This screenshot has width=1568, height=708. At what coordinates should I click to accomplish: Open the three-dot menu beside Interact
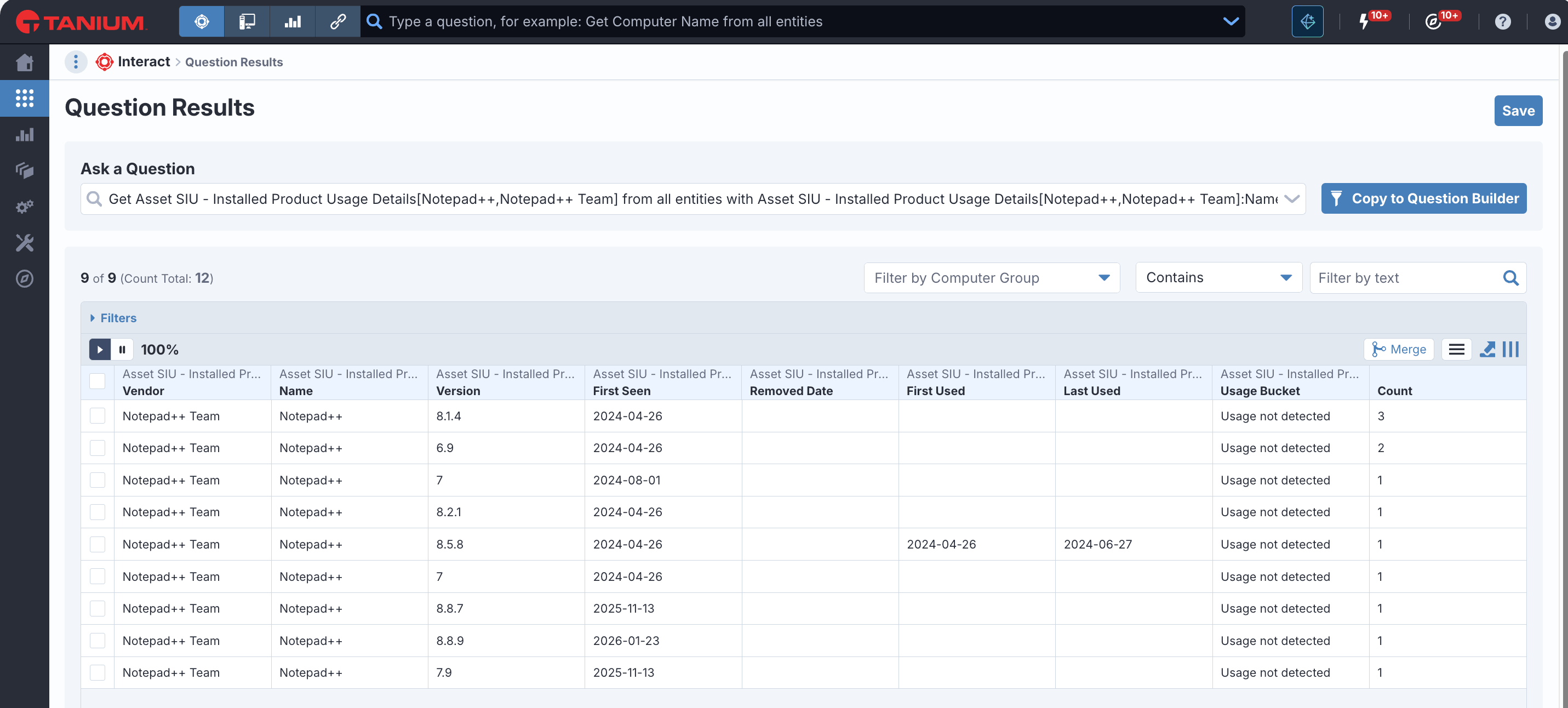point(76,61)
